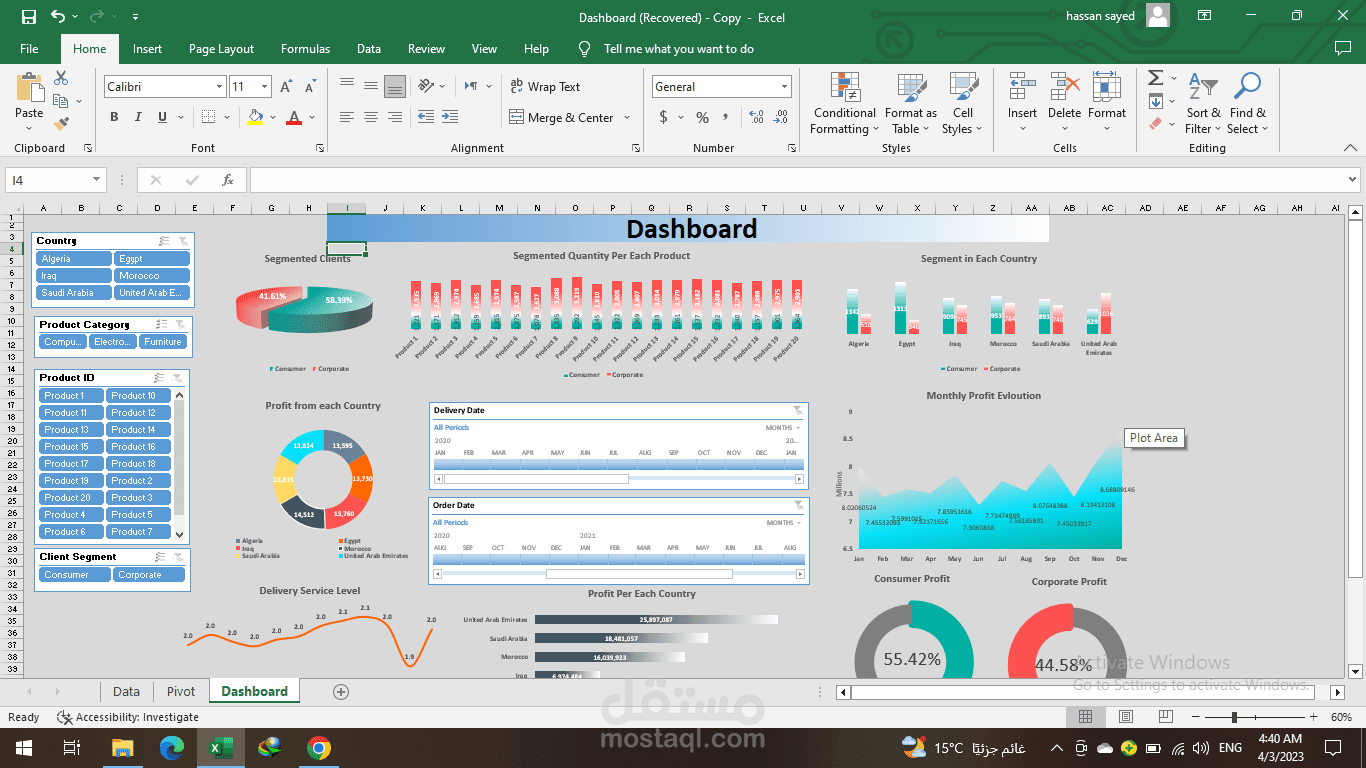Switch to Page Layout view in status bar
The width and height of the screenshot is (1366, 768).
[x=1126, y=717]
